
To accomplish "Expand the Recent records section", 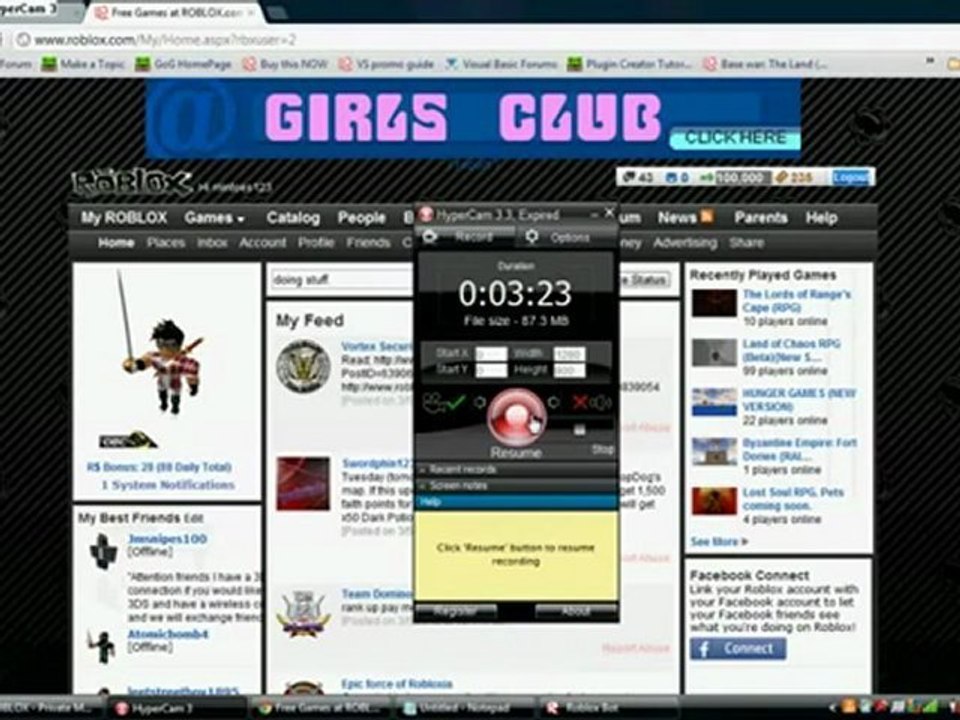I will click(x=516, y=470).
